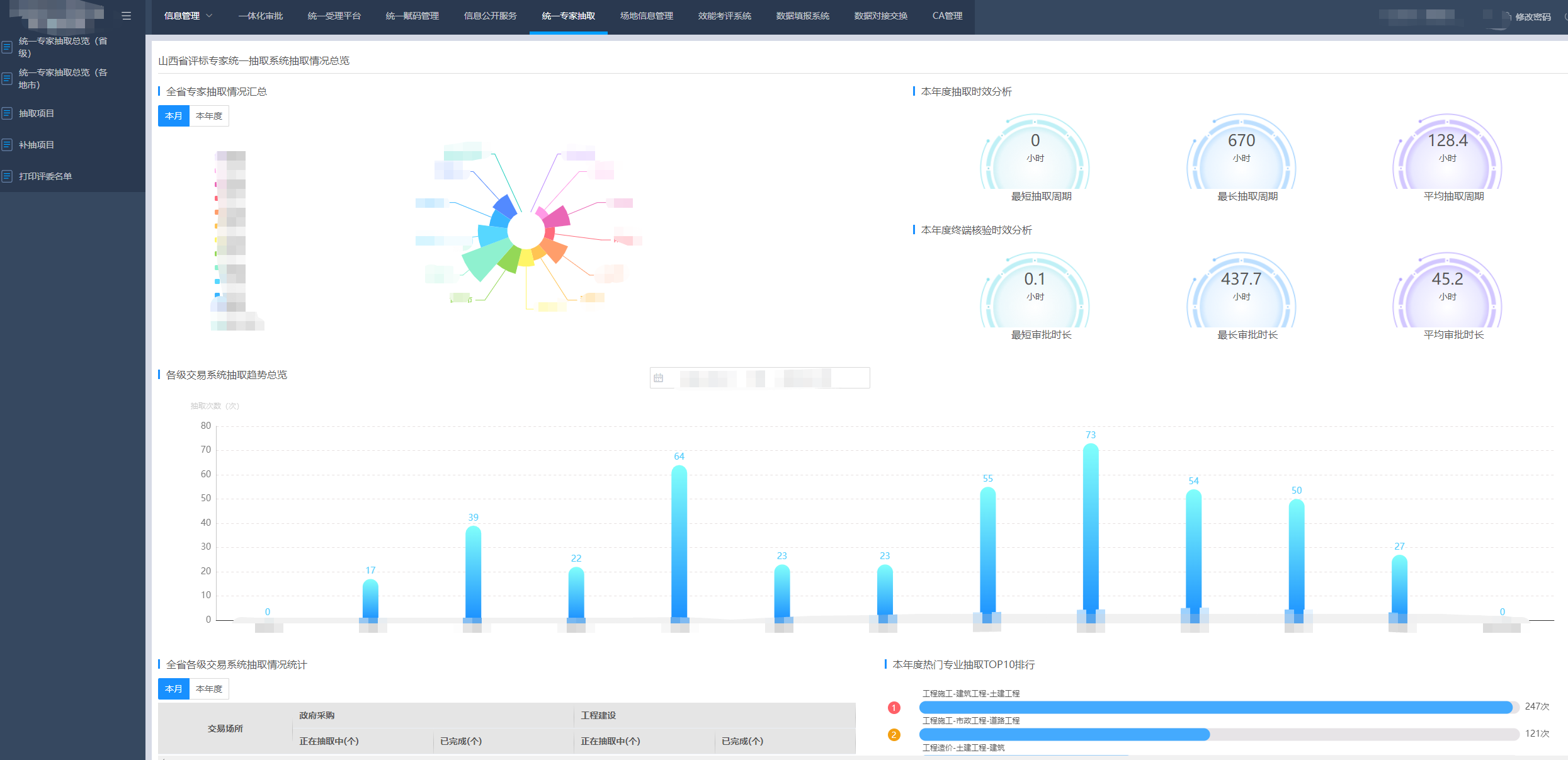The width and height of the screenshot is (1568, 760).
Task: Click the bar labeled 17 in trend chart
Action: tap(370, 599)
